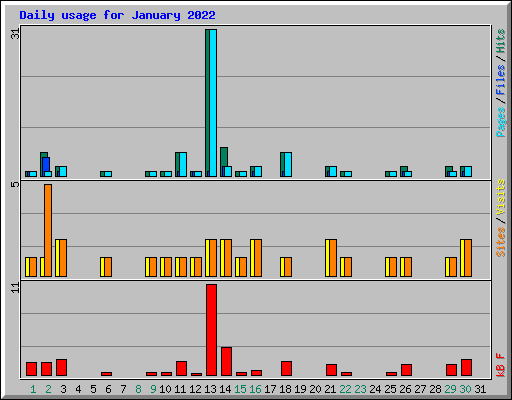
Task: Click day label 22 on the x-axis
Action: pyautogui.click(x=345, y=389)
